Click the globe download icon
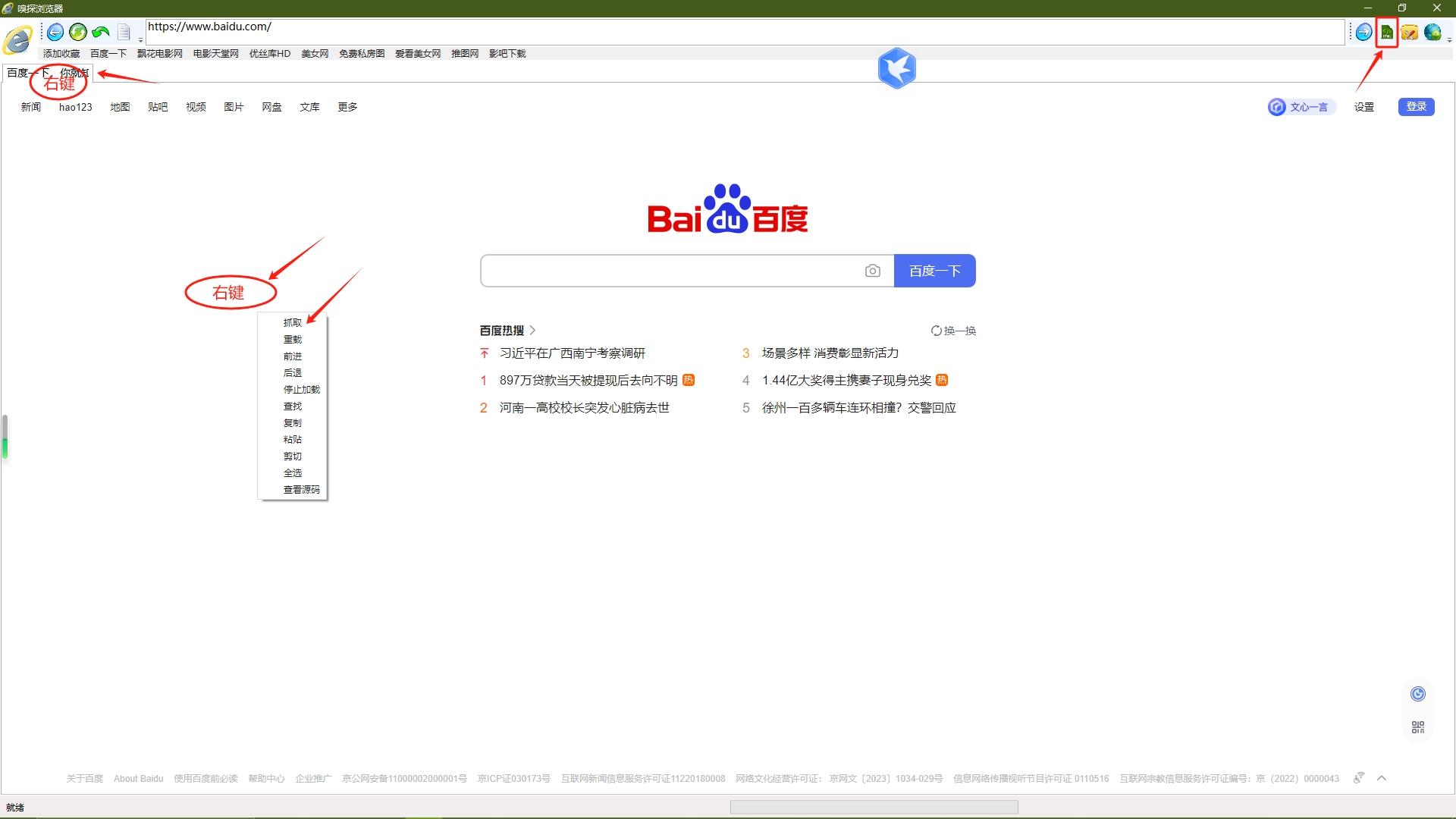This screenshot has height=819, width=1456. [1432, 32]
